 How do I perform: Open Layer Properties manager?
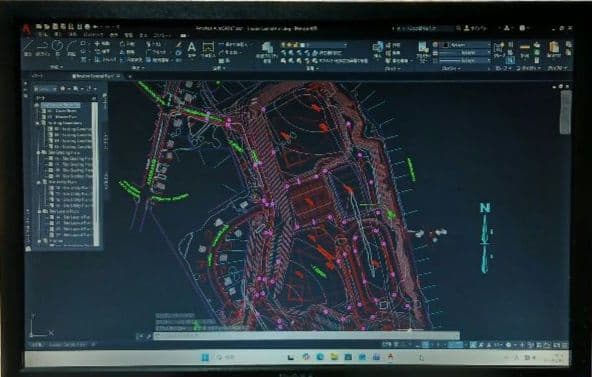tap(267, 52)
